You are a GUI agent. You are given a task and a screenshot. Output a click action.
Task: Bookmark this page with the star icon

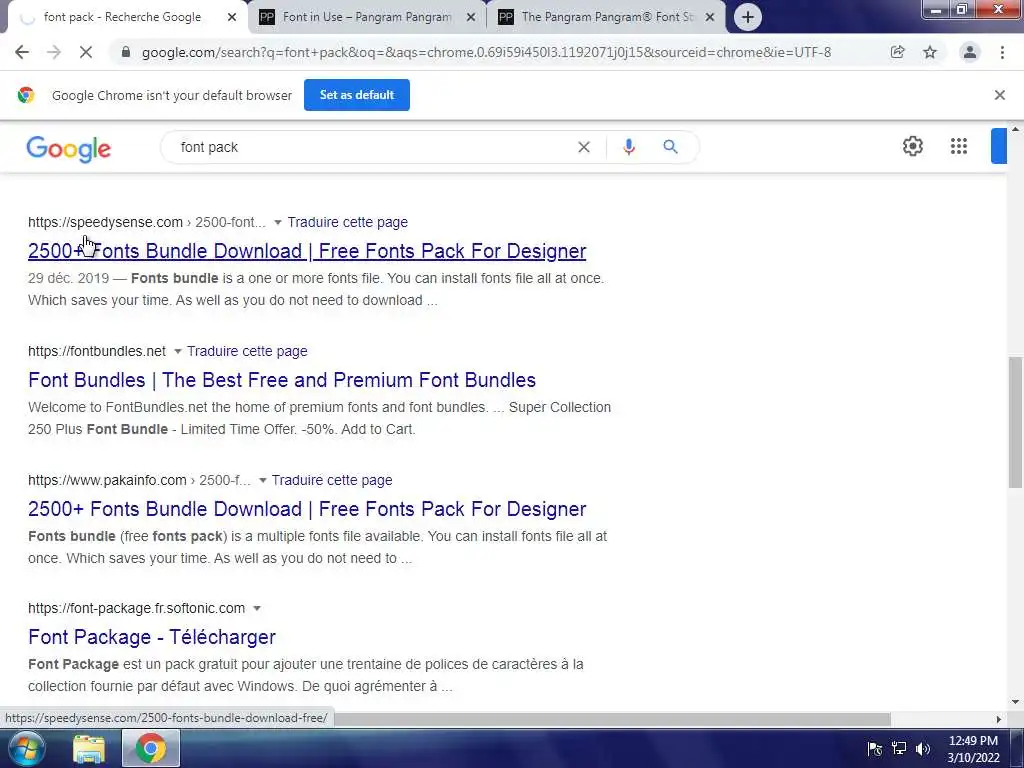pos(930,52)
